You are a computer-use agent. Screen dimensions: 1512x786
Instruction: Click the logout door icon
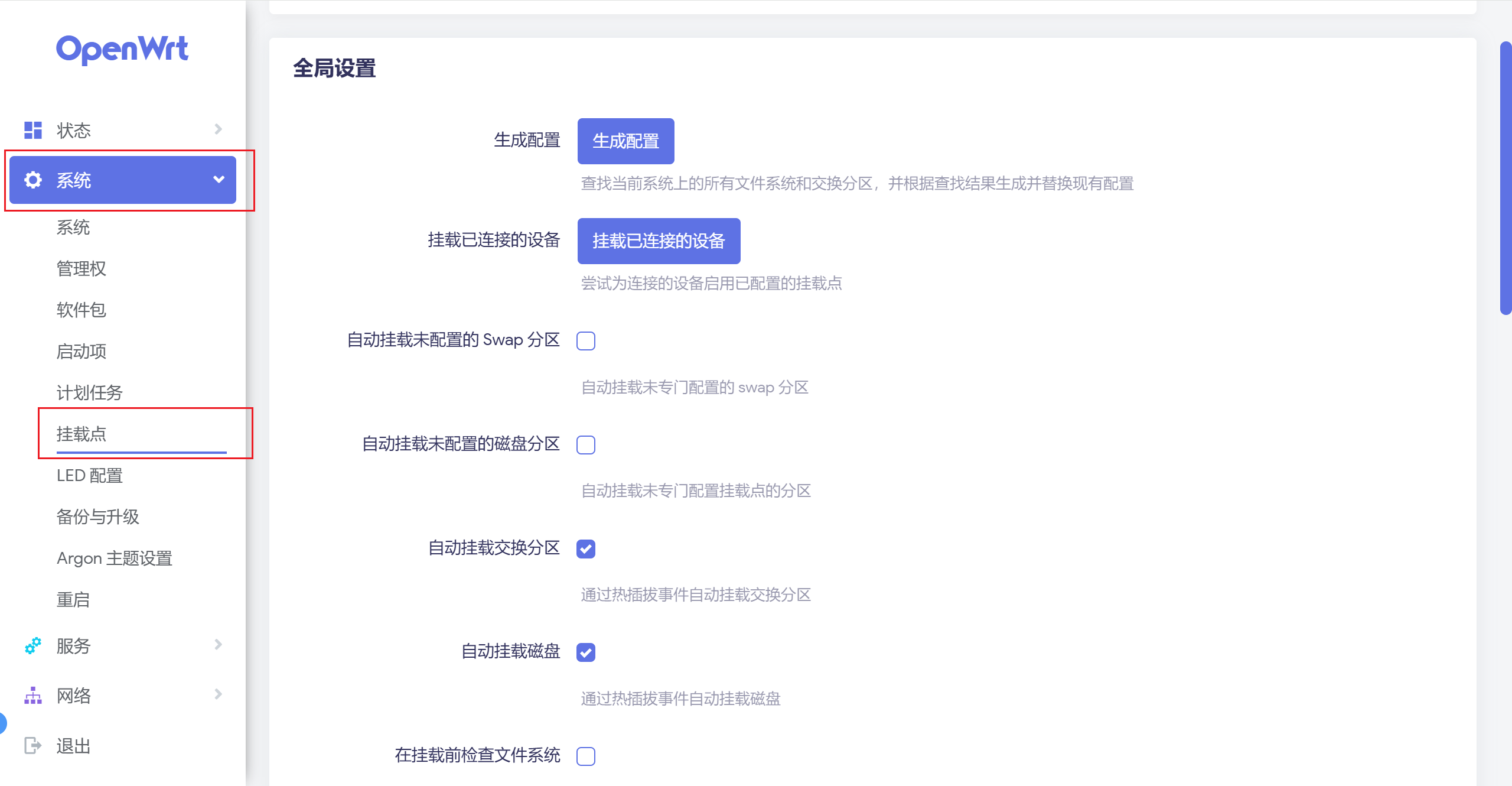tap(32, 745)
